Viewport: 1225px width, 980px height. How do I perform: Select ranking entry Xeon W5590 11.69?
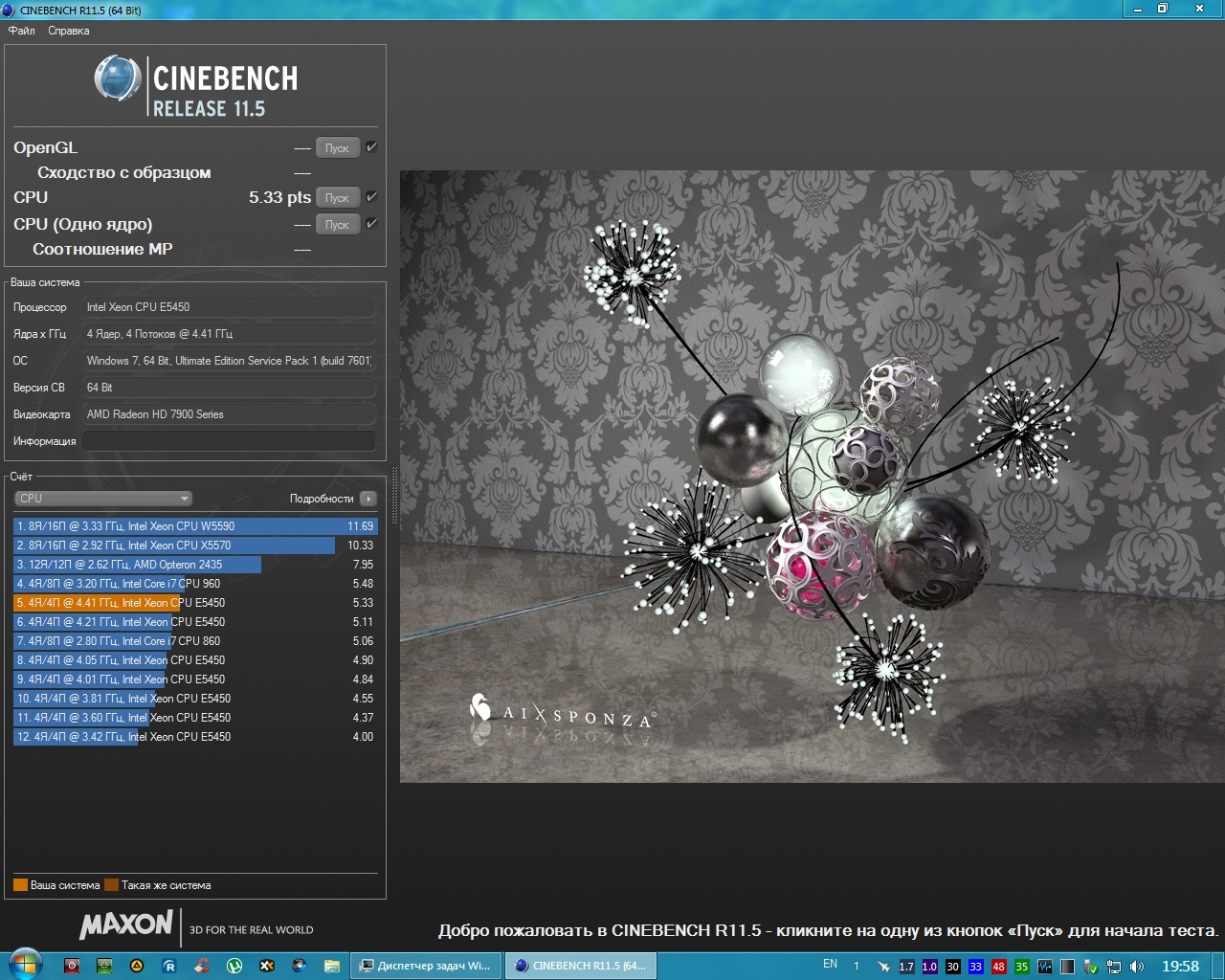(x=195, y=526)
